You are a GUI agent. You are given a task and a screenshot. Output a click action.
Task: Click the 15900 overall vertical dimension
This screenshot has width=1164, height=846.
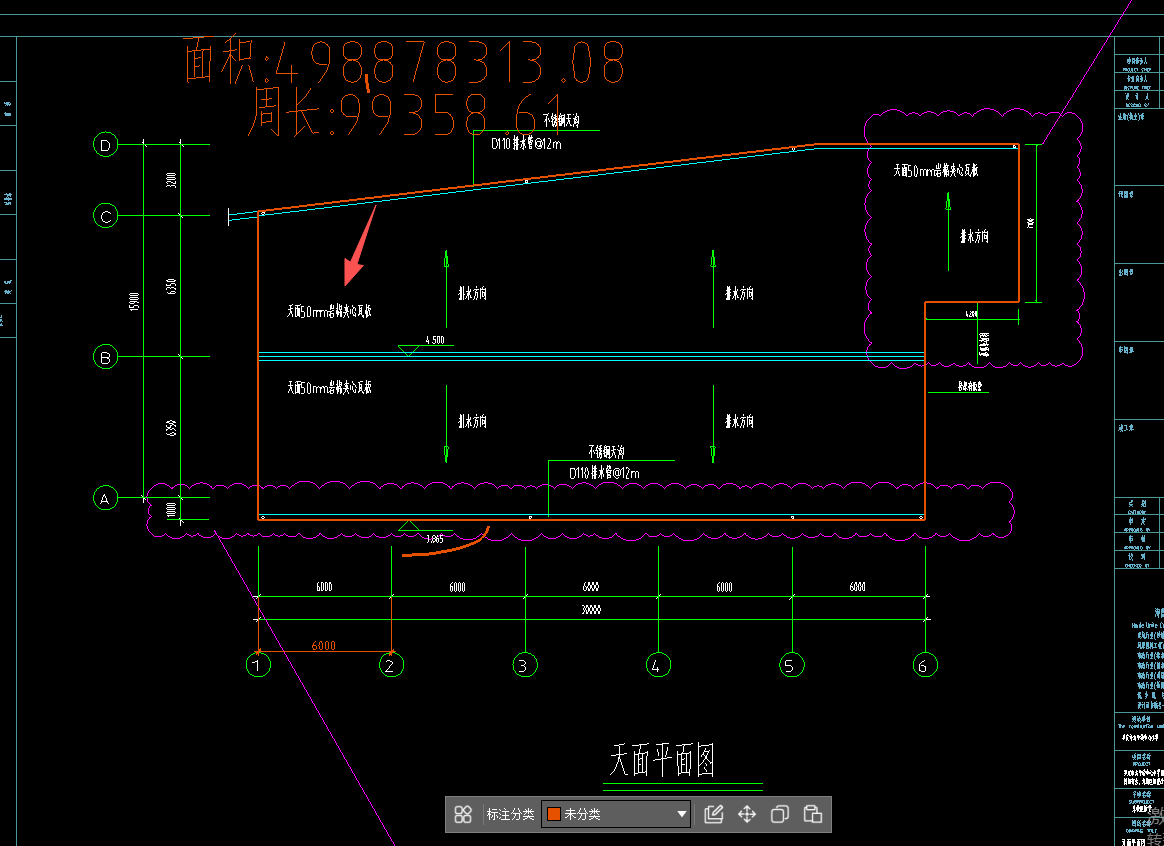[x=134, y=301]
